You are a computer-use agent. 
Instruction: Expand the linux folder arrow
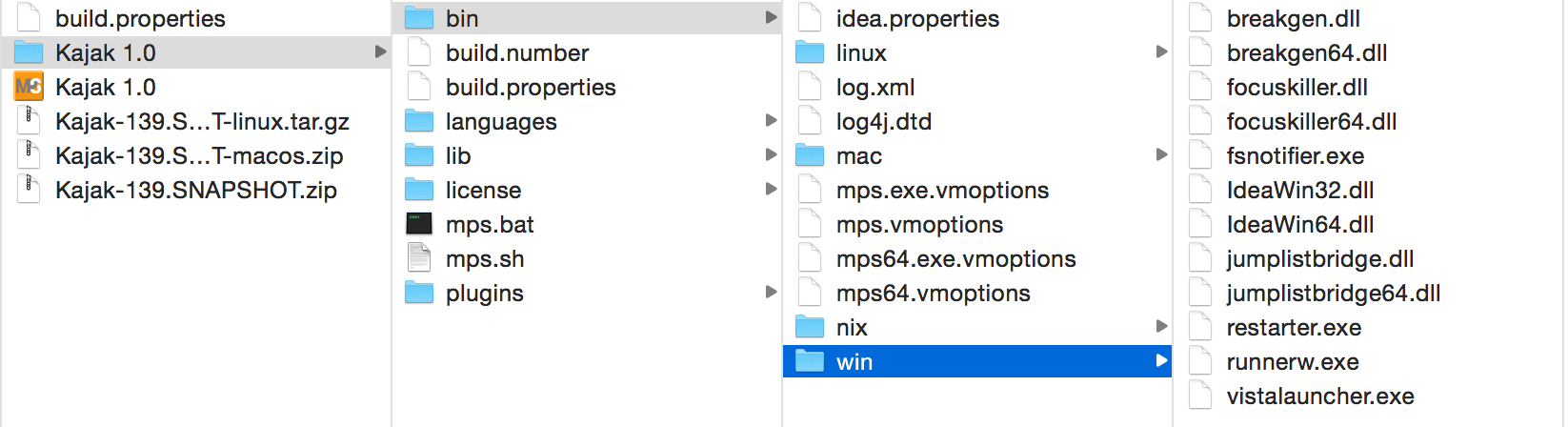point(1161,51)
